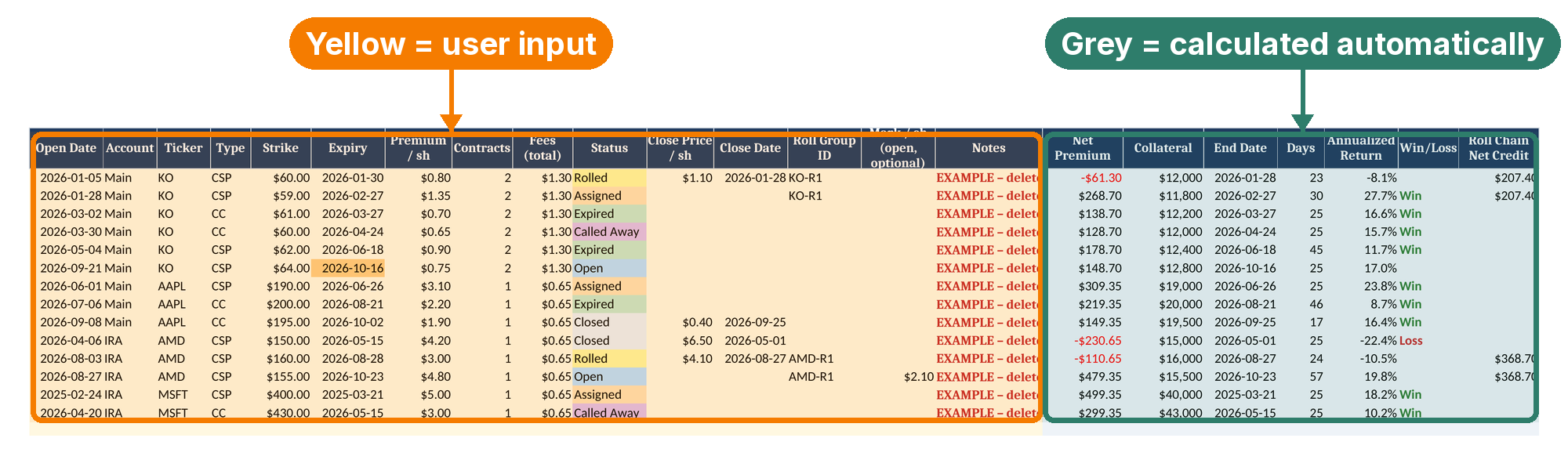Select the Strike column header
The height and width of the screenshot is (467, 1568).
[281, 148]
